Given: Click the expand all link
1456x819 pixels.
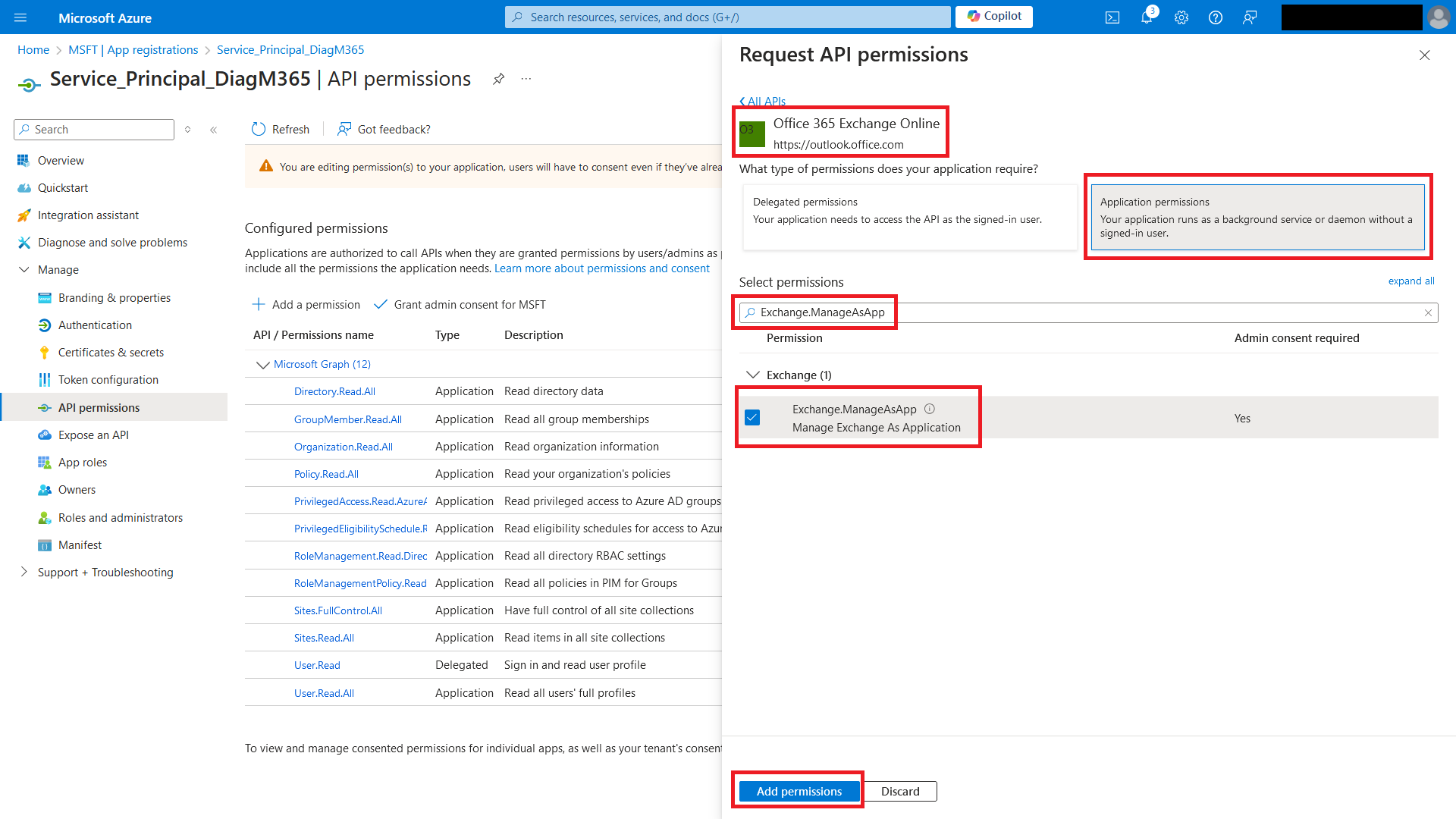Looking at the screenshot, I should pyautogui.click(x=1410, y=281).
